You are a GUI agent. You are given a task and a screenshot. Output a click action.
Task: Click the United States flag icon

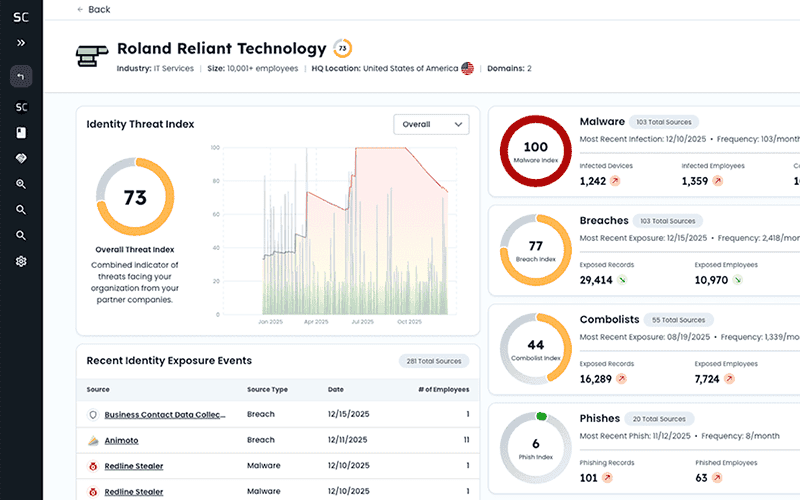point(467,68)
